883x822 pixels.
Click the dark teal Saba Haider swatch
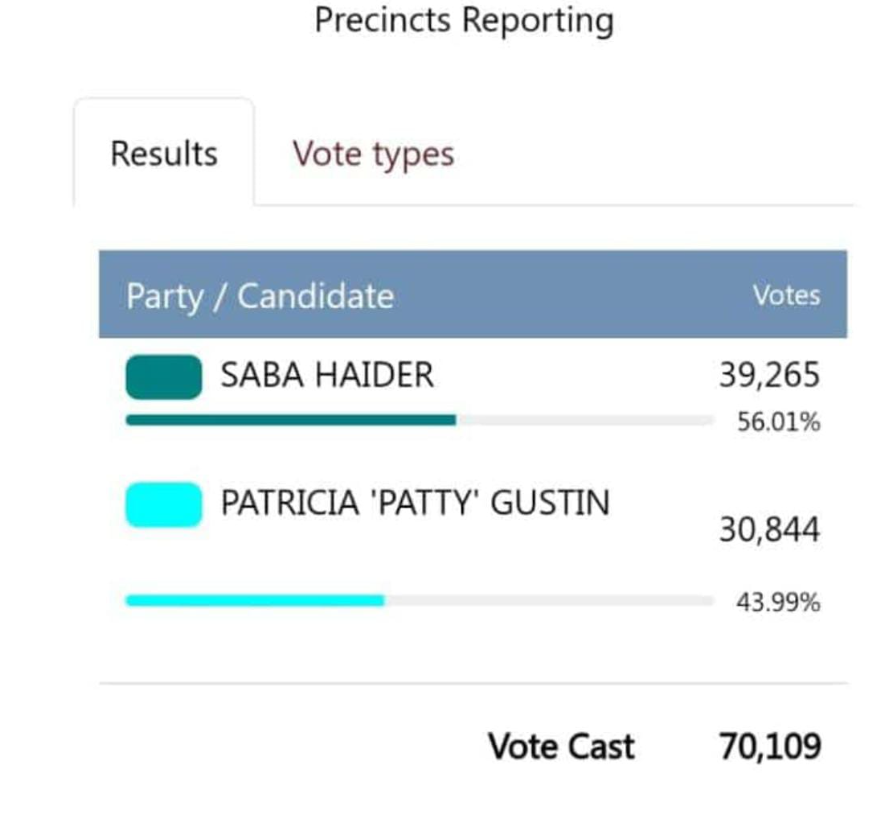tap(163, 377)
